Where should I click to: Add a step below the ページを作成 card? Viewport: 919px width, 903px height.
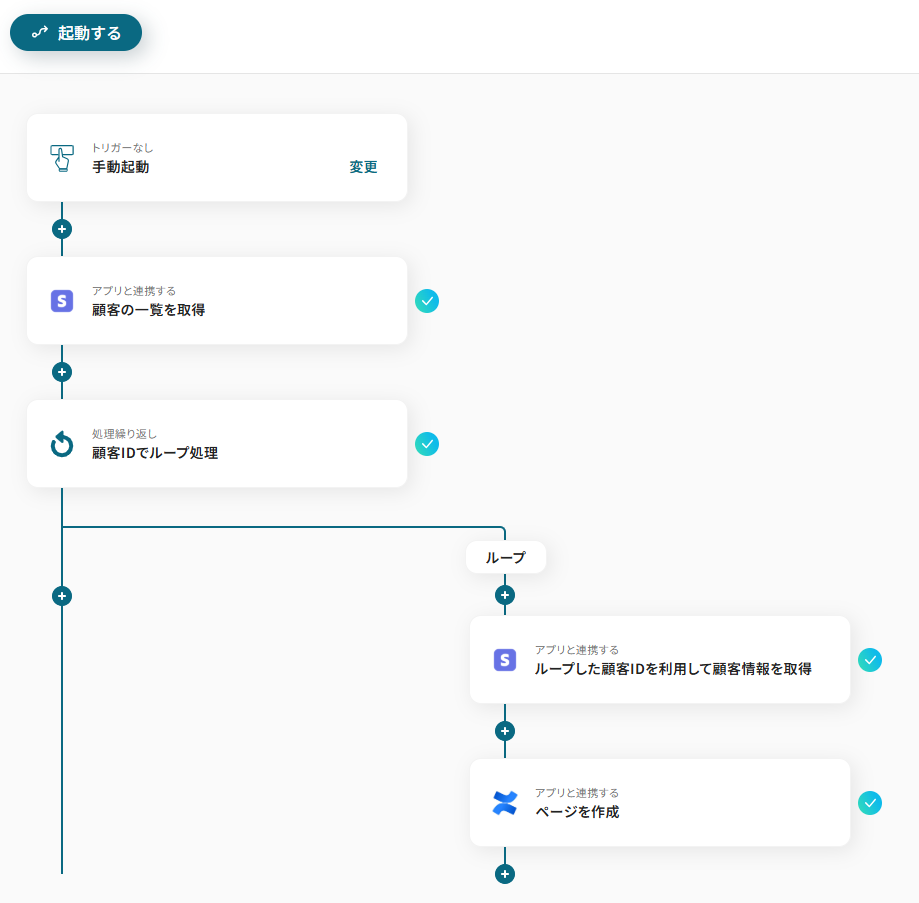click(505, 874)
